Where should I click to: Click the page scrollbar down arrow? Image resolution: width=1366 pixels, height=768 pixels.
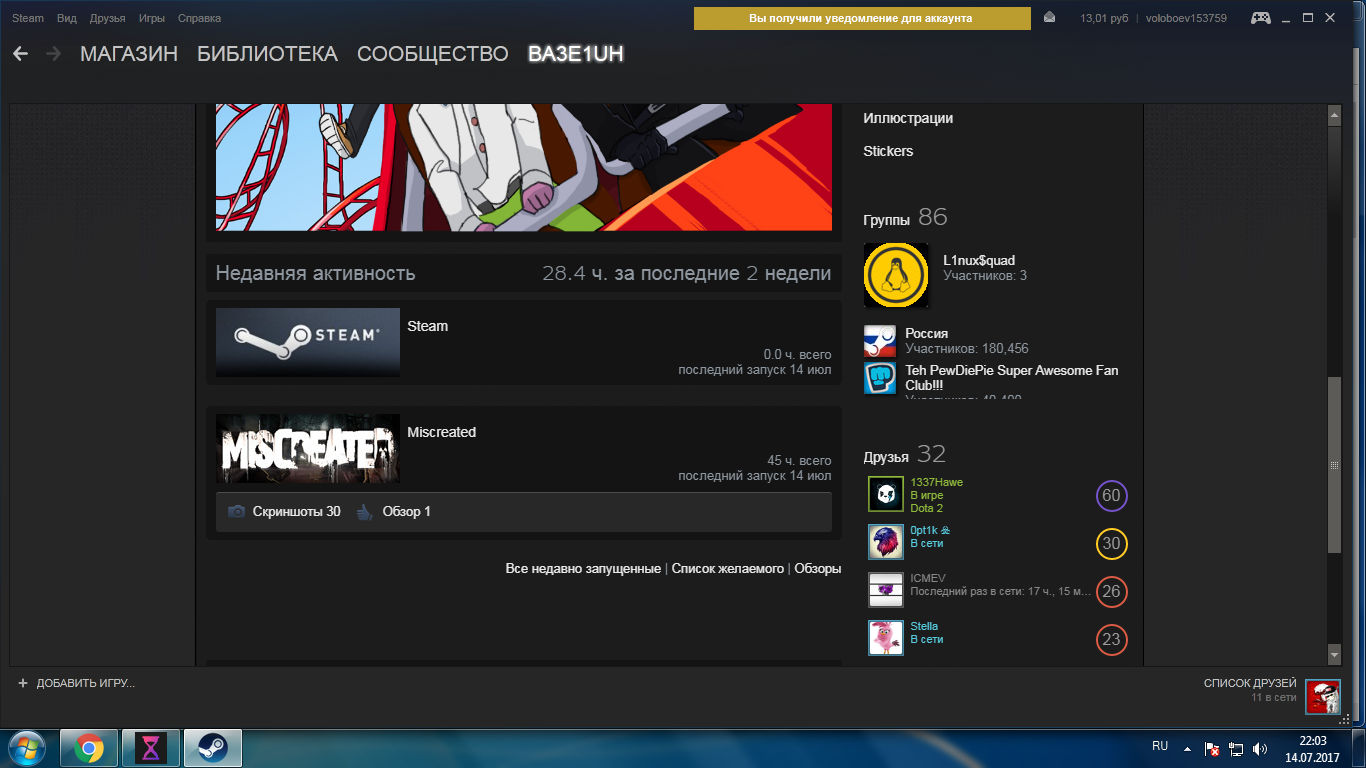click(x=1334, y=654)
